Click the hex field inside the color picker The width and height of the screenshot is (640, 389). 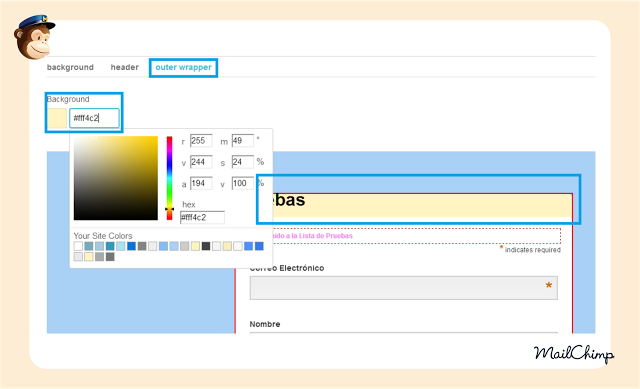tap(202, 218)
